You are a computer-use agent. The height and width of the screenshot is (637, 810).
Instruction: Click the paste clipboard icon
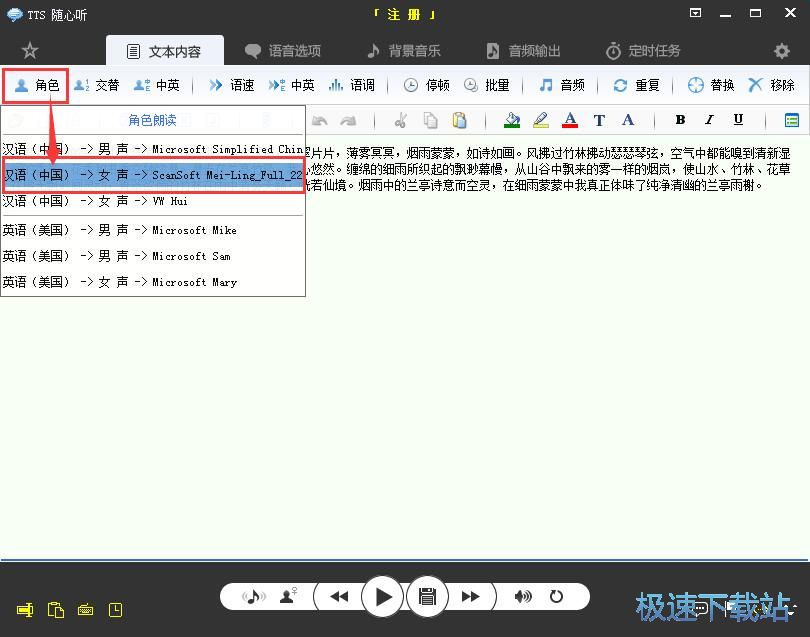[459, 120]
